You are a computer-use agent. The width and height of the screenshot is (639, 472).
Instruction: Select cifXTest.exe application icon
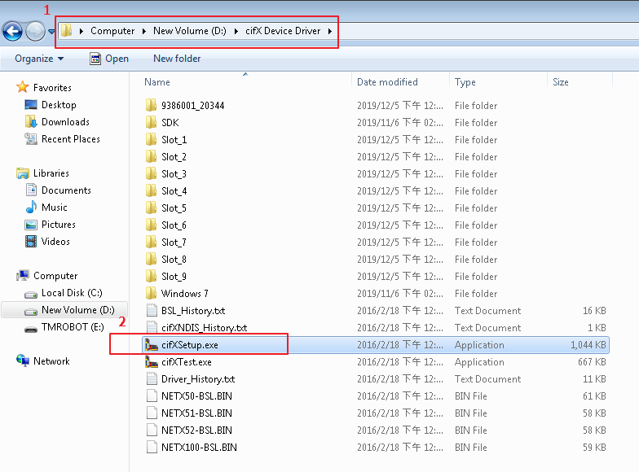tap(152, 362)
